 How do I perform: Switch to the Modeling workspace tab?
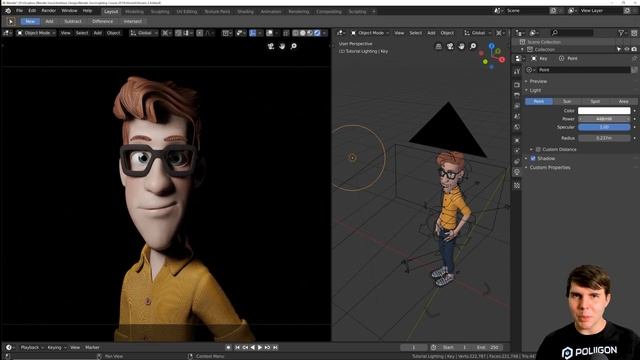134,11
